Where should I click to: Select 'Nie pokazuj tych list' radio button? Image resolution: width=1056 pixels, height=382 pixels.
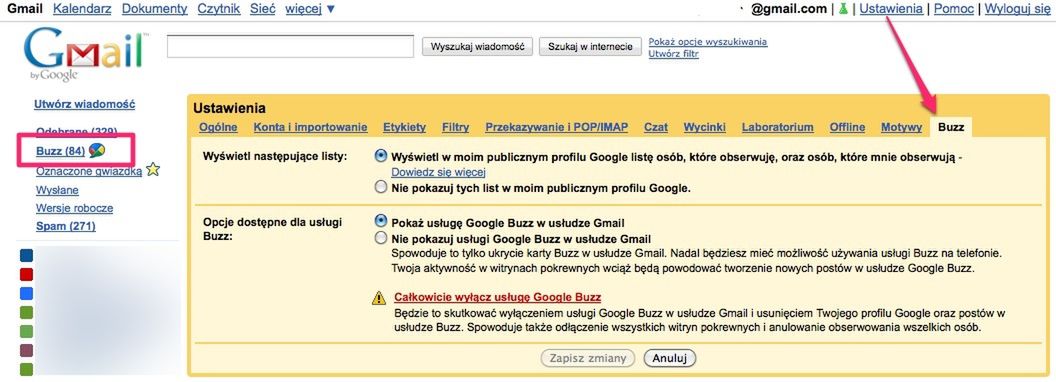[381, 188]
